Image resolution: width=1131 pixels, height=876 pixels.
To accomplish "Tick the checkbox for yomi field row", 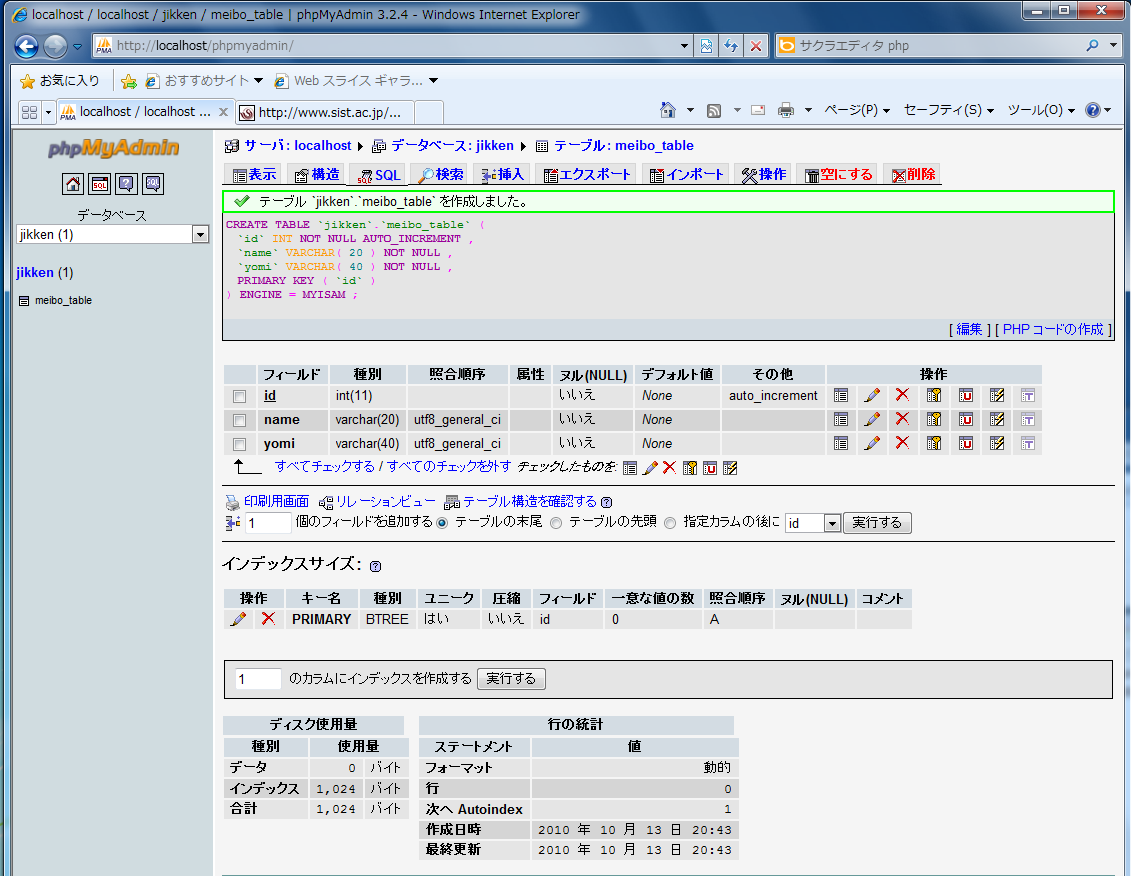I will (239, 444).
